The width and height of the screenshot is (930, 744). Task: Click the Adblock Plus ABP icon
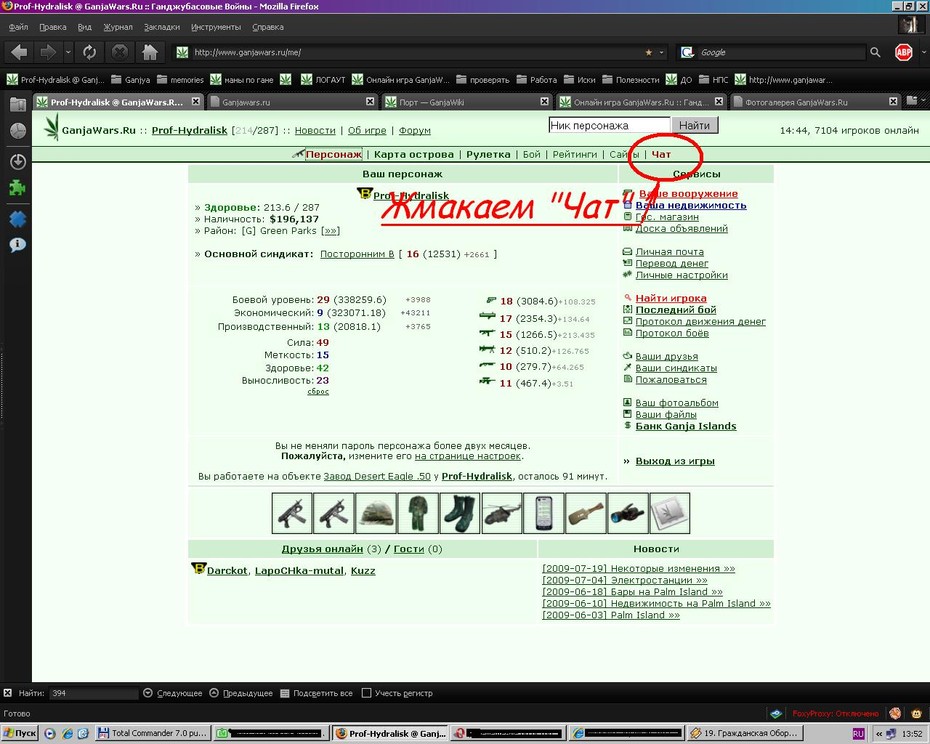(x=903, y=52)
